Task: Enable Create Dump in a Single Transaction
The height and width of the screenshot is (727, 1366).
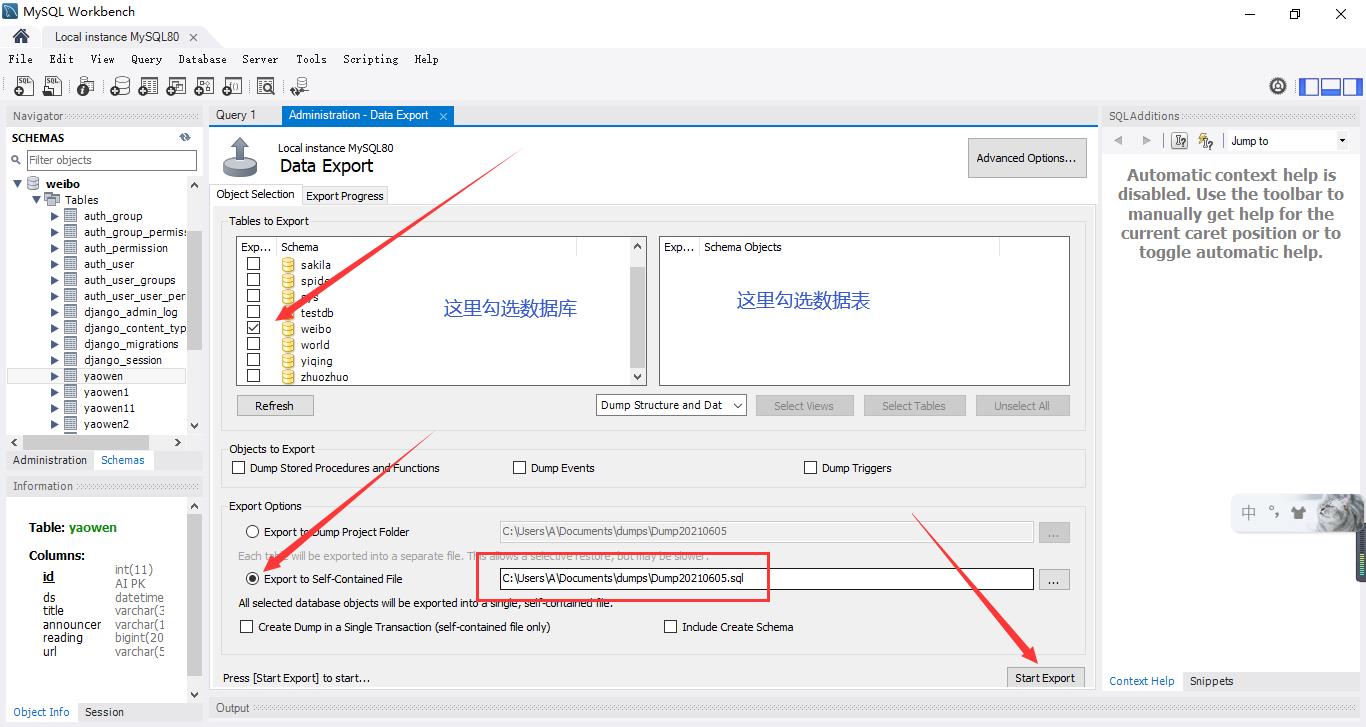Action: [246, 627]
